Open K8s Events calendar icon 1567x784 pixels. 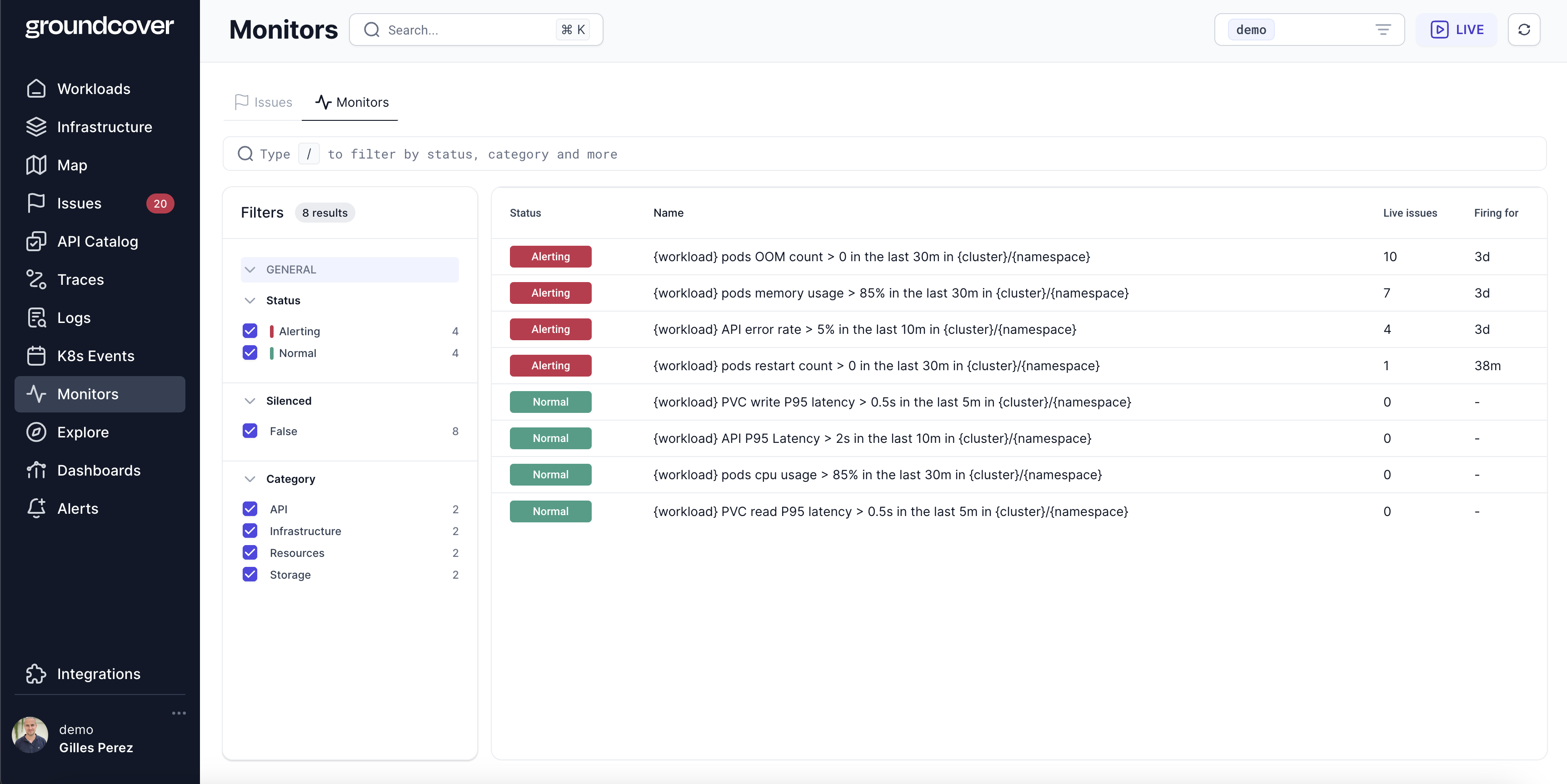(x=36, y=356)
